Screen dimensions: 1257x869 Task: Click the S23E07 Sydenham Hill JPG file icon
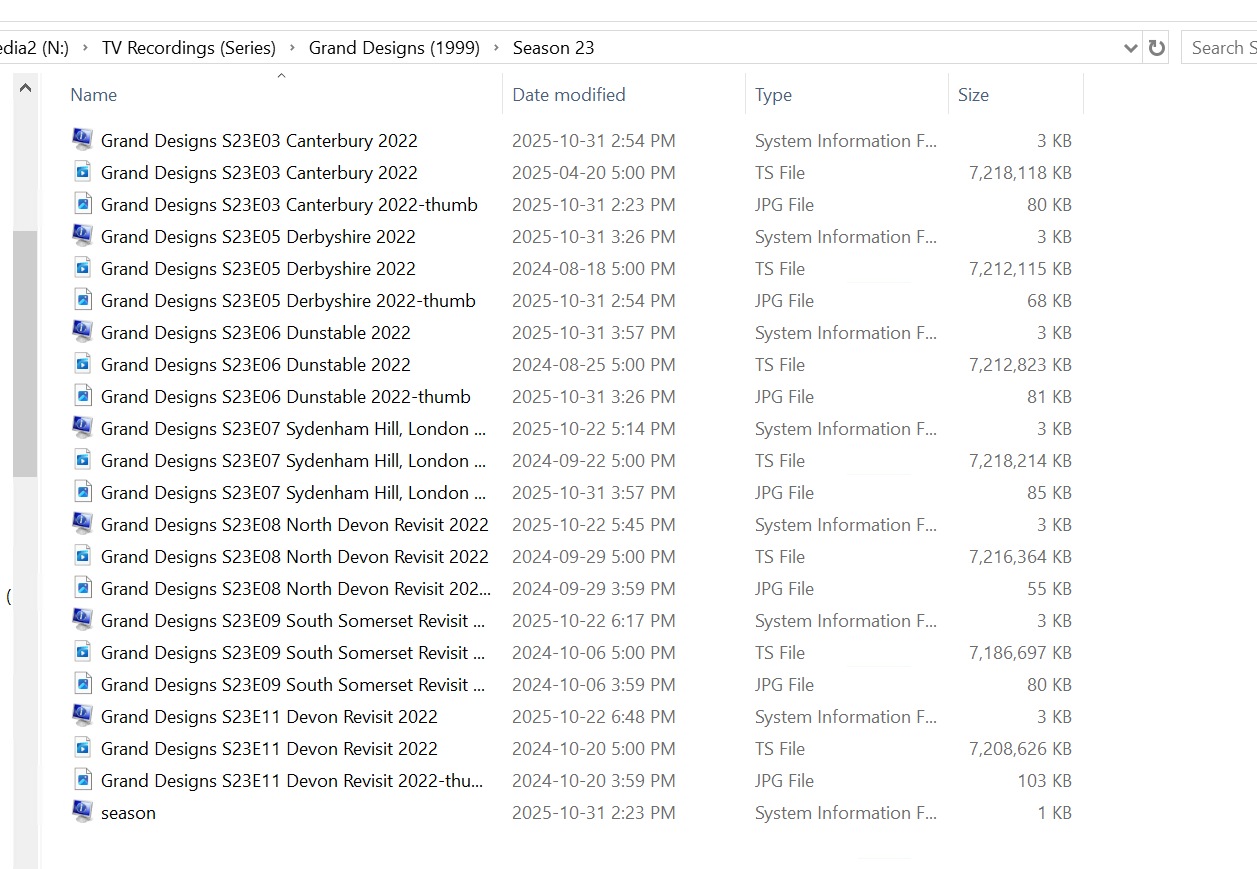pos(83,492)
